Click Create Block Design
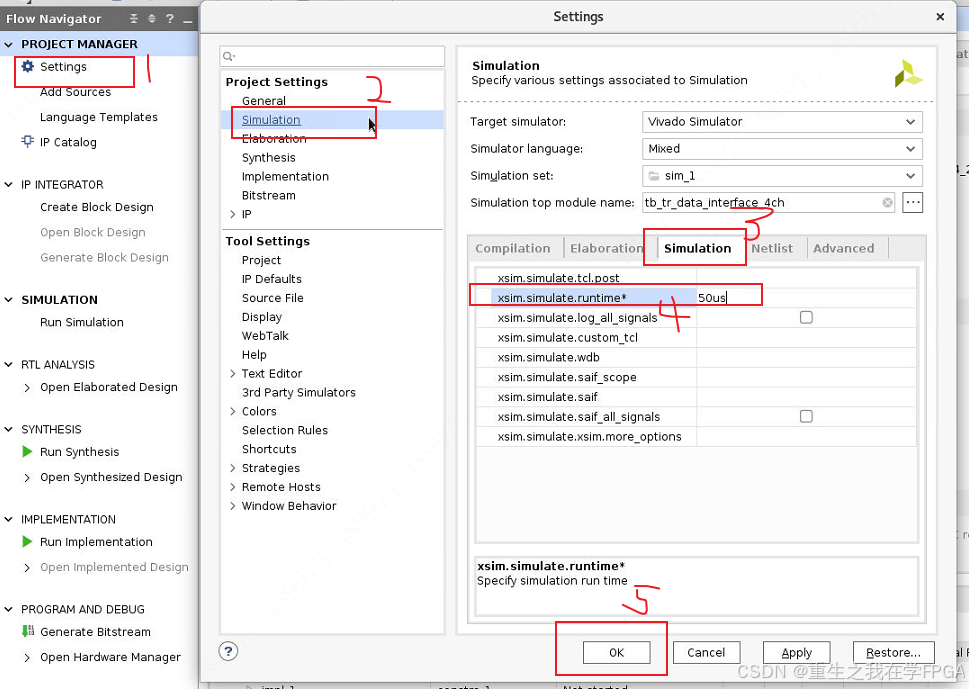The width and height of the screenshot is (969, 689). (x=97, y=207)
